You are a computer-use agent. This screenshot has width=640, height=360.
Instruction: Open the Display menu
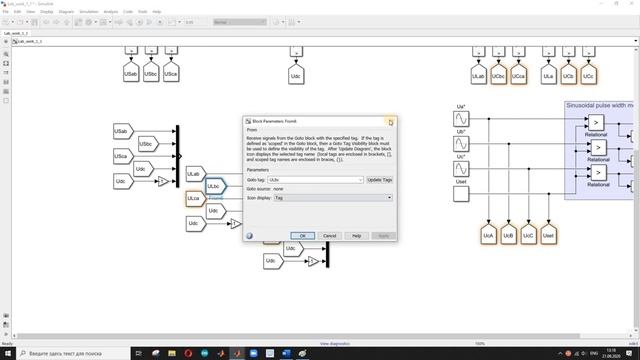(x=47, y=12)
